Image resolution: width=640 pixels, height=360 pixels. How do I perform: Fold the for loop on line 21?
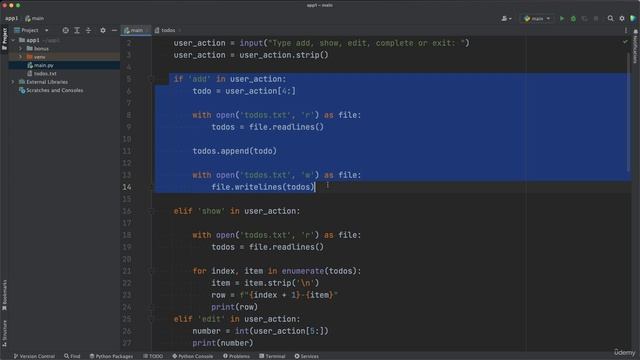click(x=150, y=271)
